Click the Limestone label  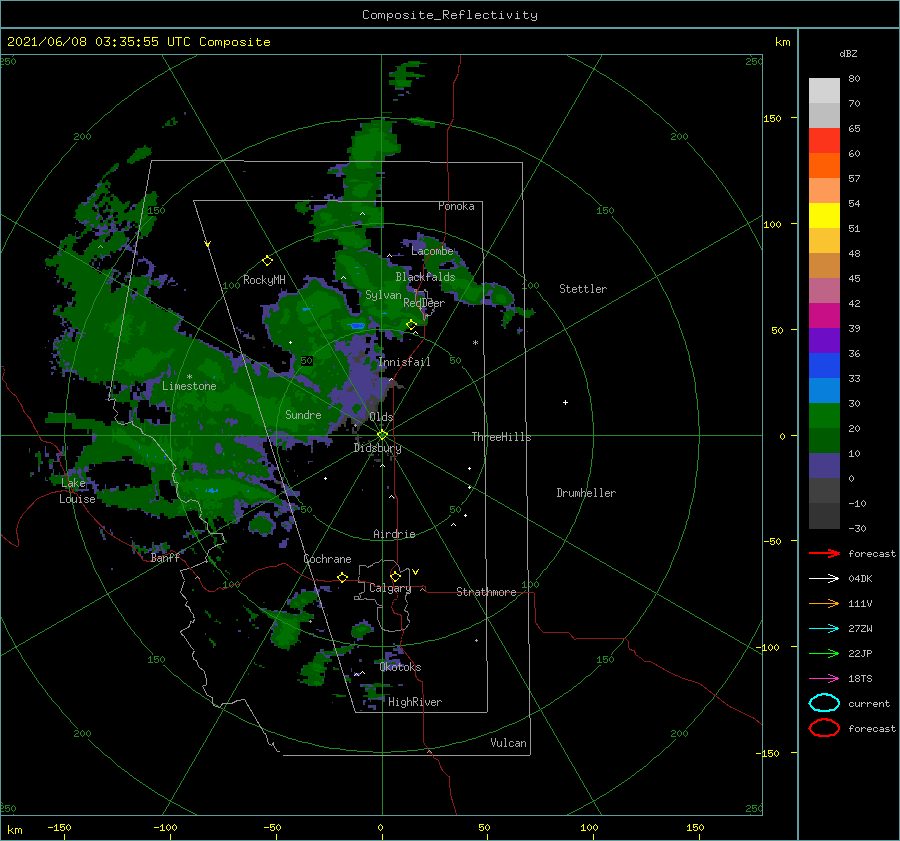pyautogui.click(x=189, y=386)
